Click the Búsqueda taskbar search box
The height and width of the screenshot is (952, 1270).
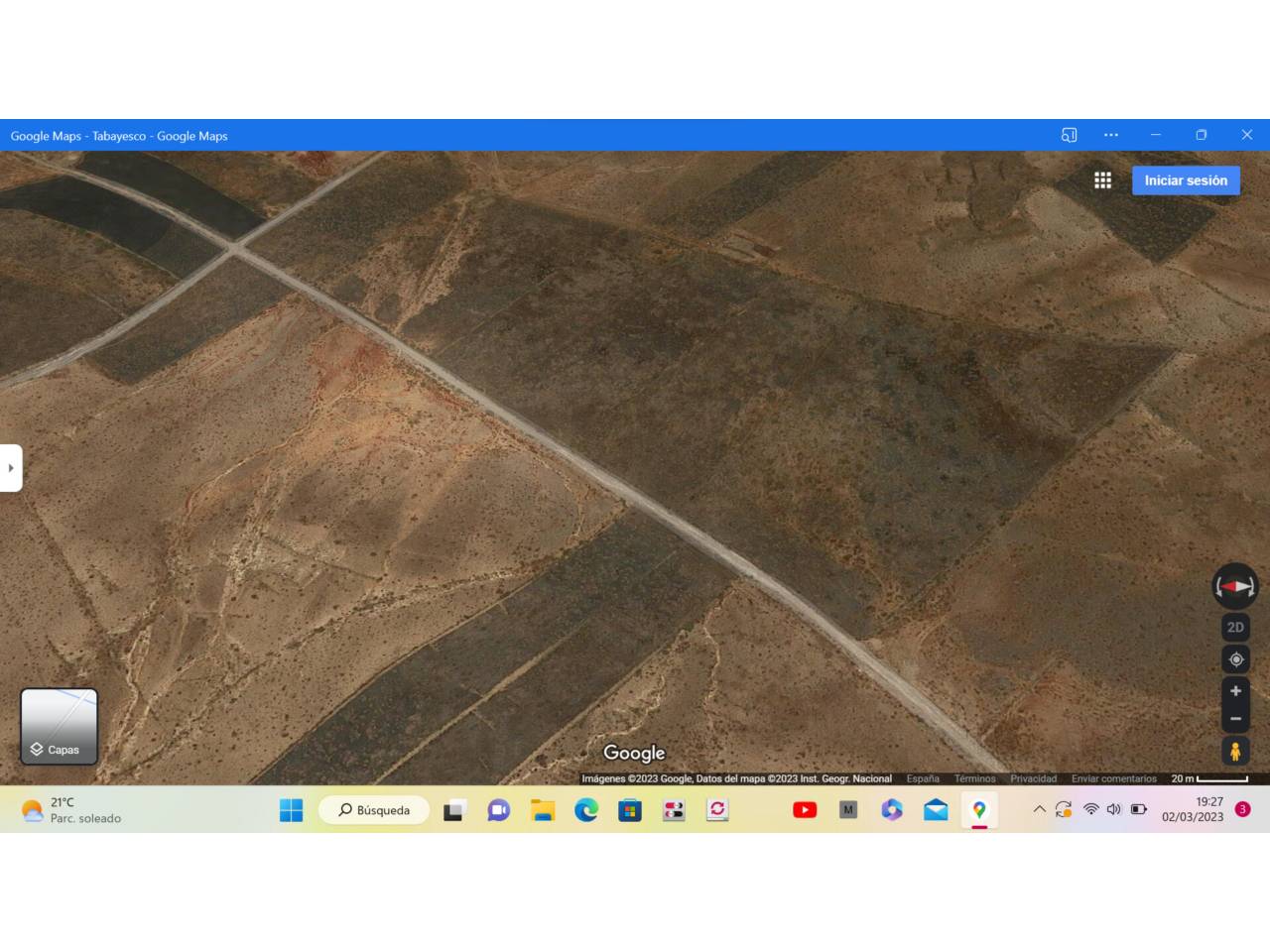(x=374, y=810)
